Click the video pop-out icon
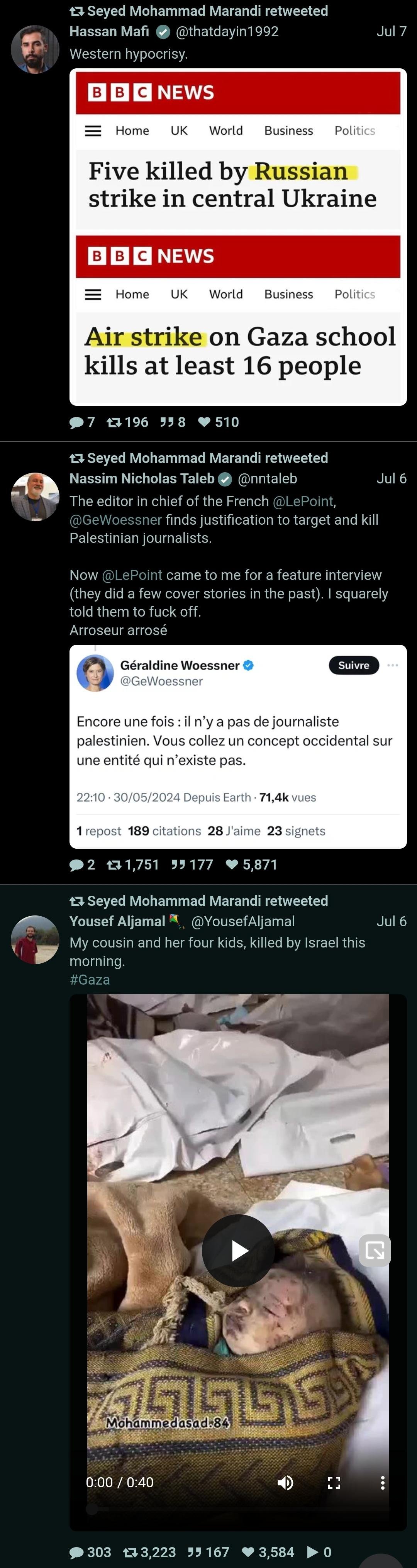This screenshot has height=1568, width=417. 375,1251
